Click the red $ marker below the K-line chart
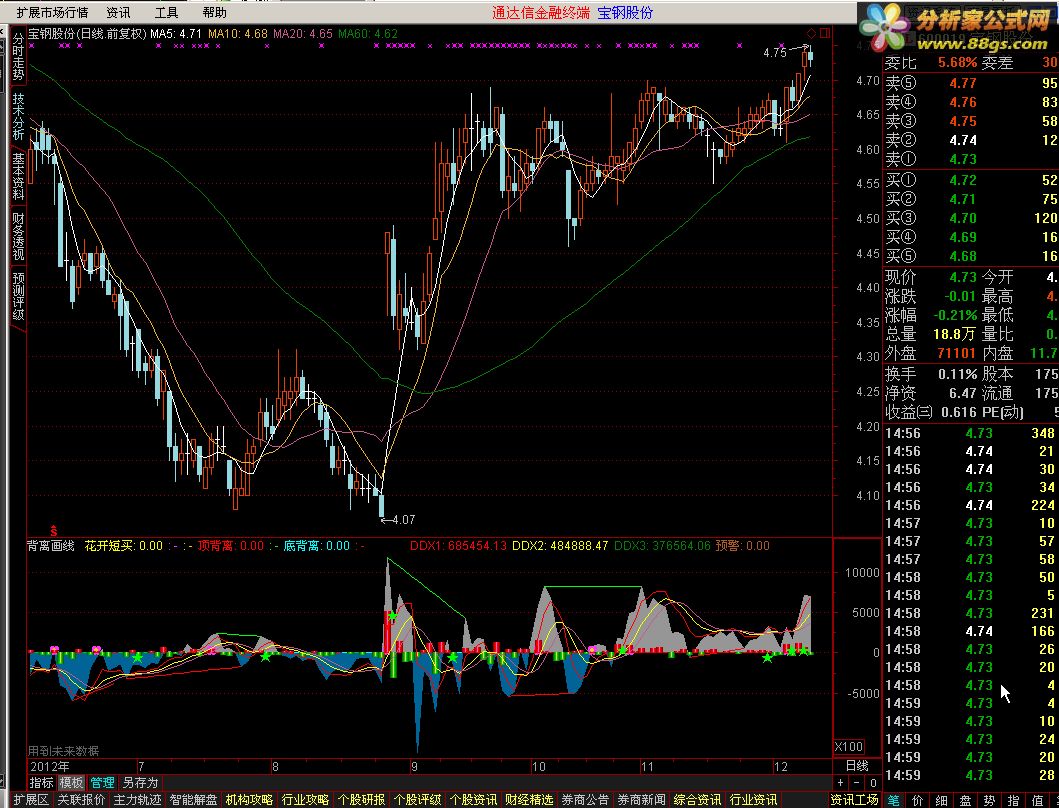 click(x=53, y=531)
